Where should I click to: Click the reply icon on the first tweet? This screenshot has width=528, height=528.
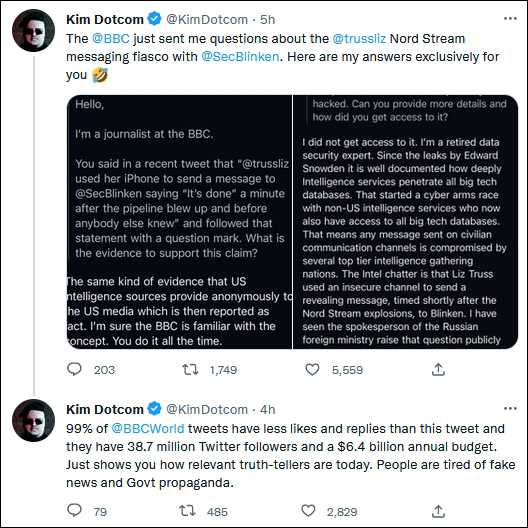74,369
